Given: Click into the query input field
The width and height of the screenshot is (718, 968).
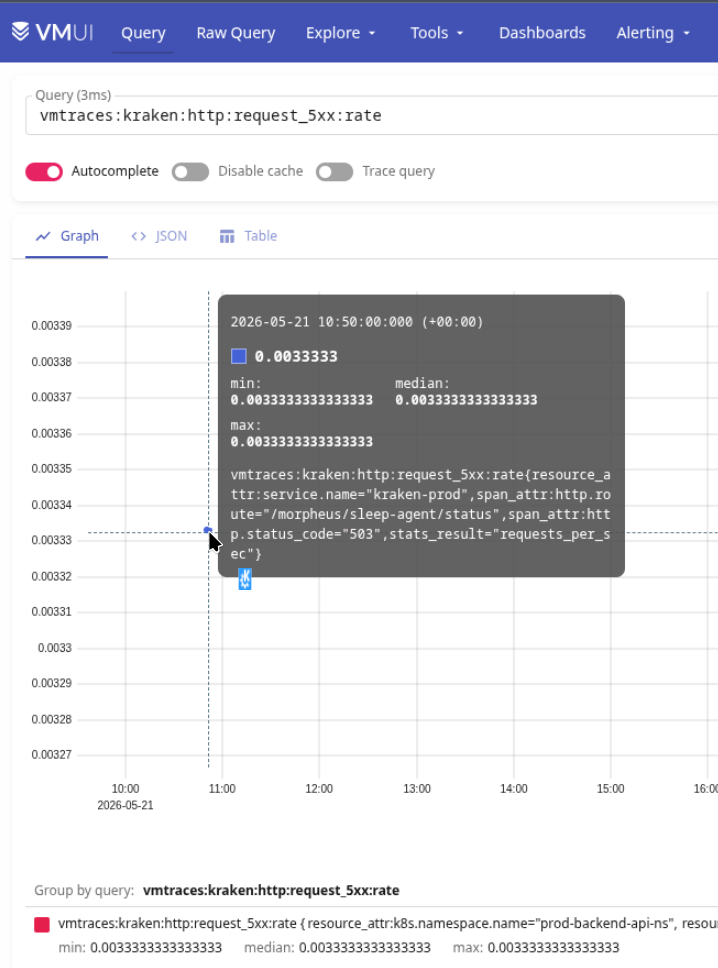Looking at the screenshot, I should (x=372, y=115).
